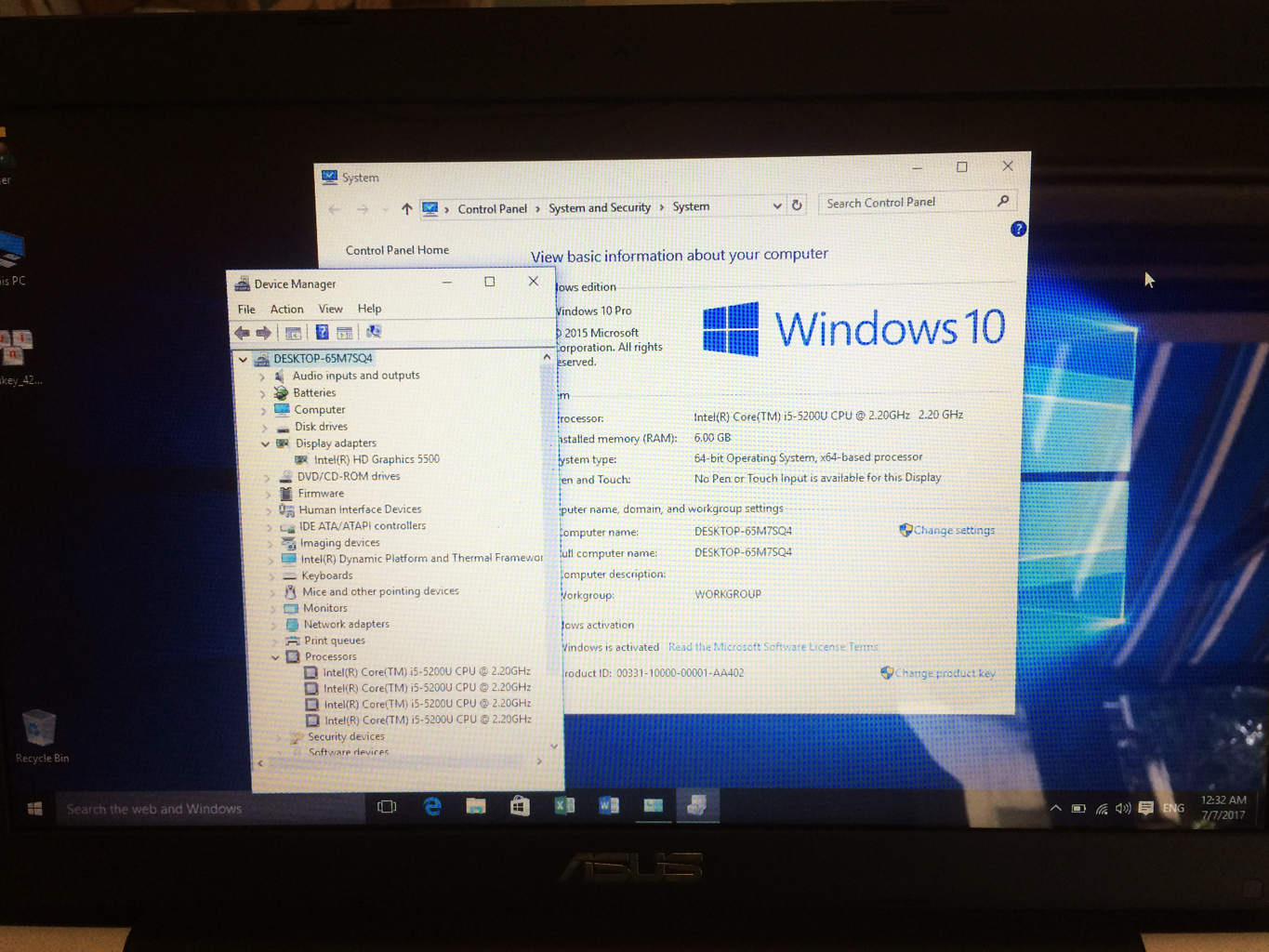This screenshot has width=1269, height=952.
Task: Select the Firmware category
Action: pyautogui.click(x=321, y=494)
